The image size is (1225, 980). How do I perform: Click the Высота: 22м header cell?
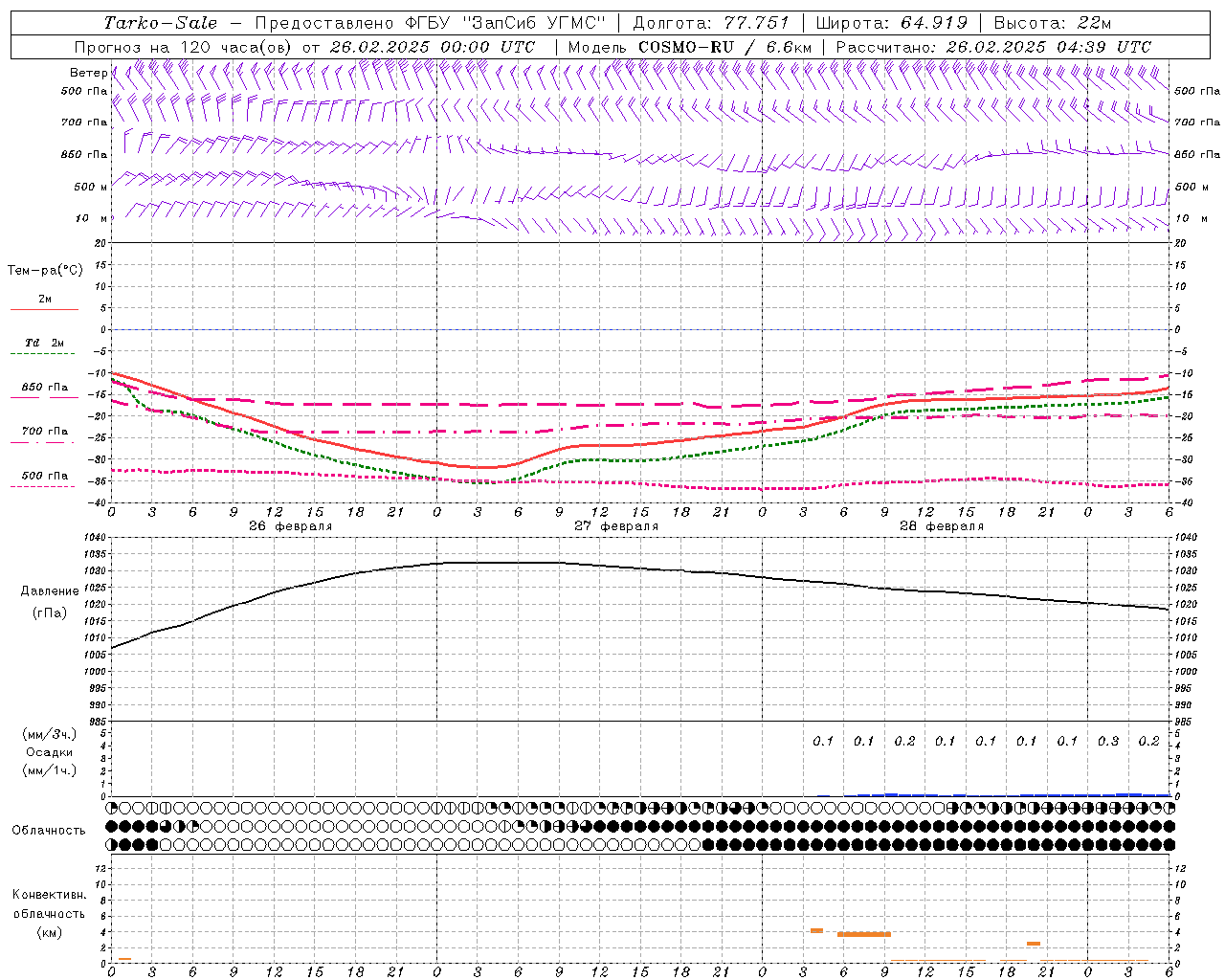(1052, 23)
